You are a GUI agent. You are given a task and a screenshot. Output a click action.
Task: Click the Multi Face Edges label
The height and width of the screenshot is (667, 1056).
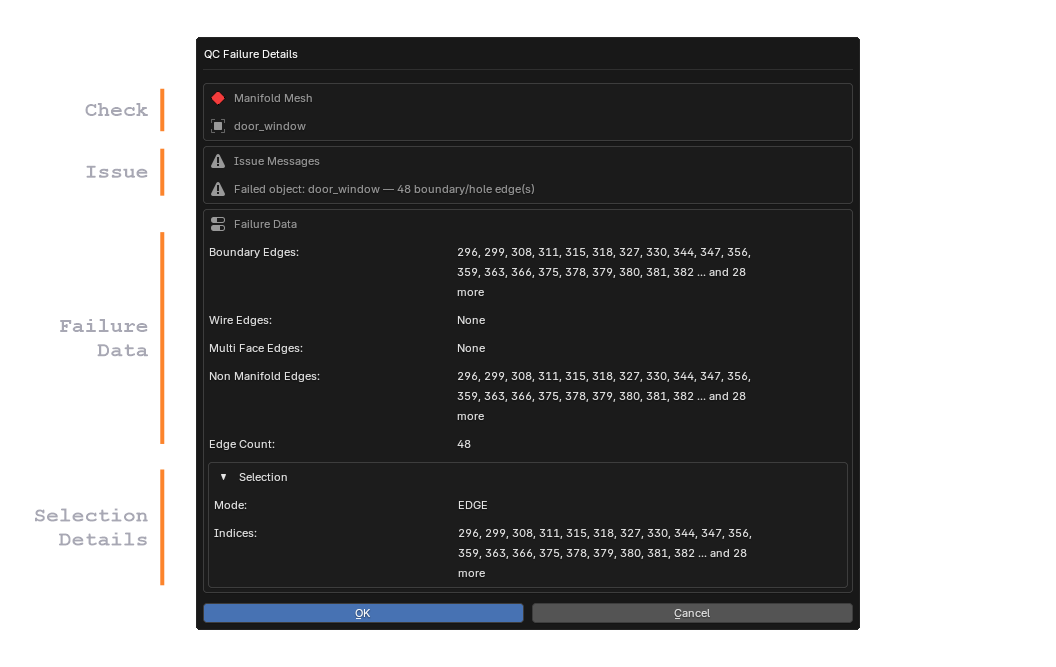point(256,348)
